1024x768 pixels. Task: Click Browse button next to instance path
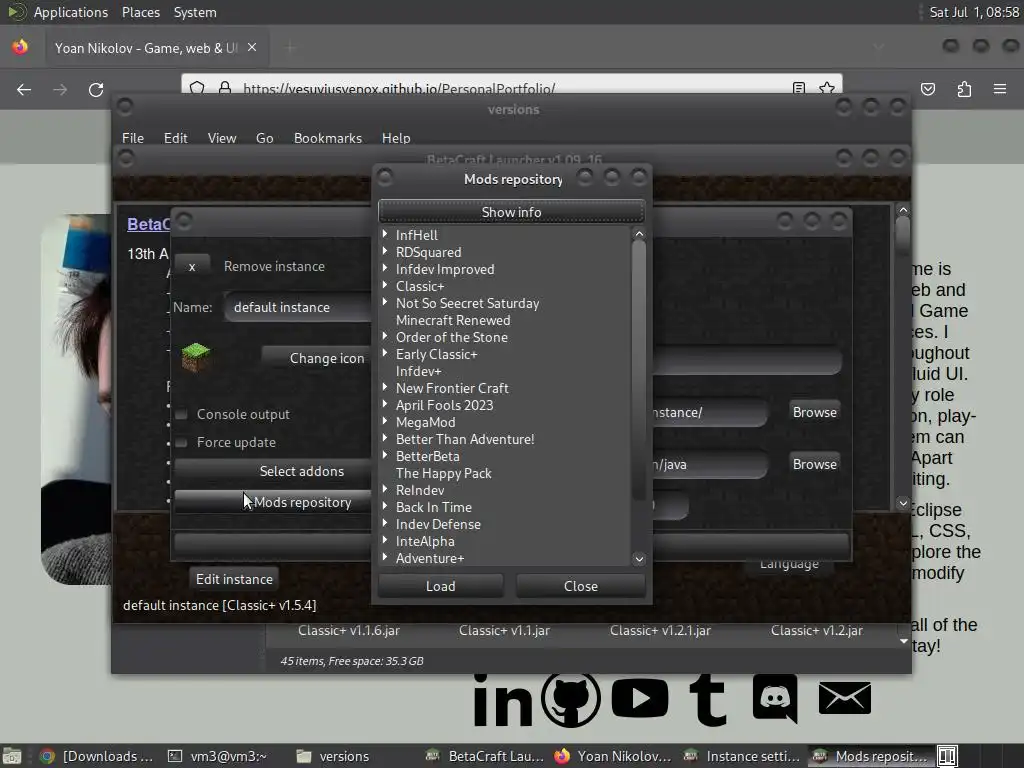(814, 412)
